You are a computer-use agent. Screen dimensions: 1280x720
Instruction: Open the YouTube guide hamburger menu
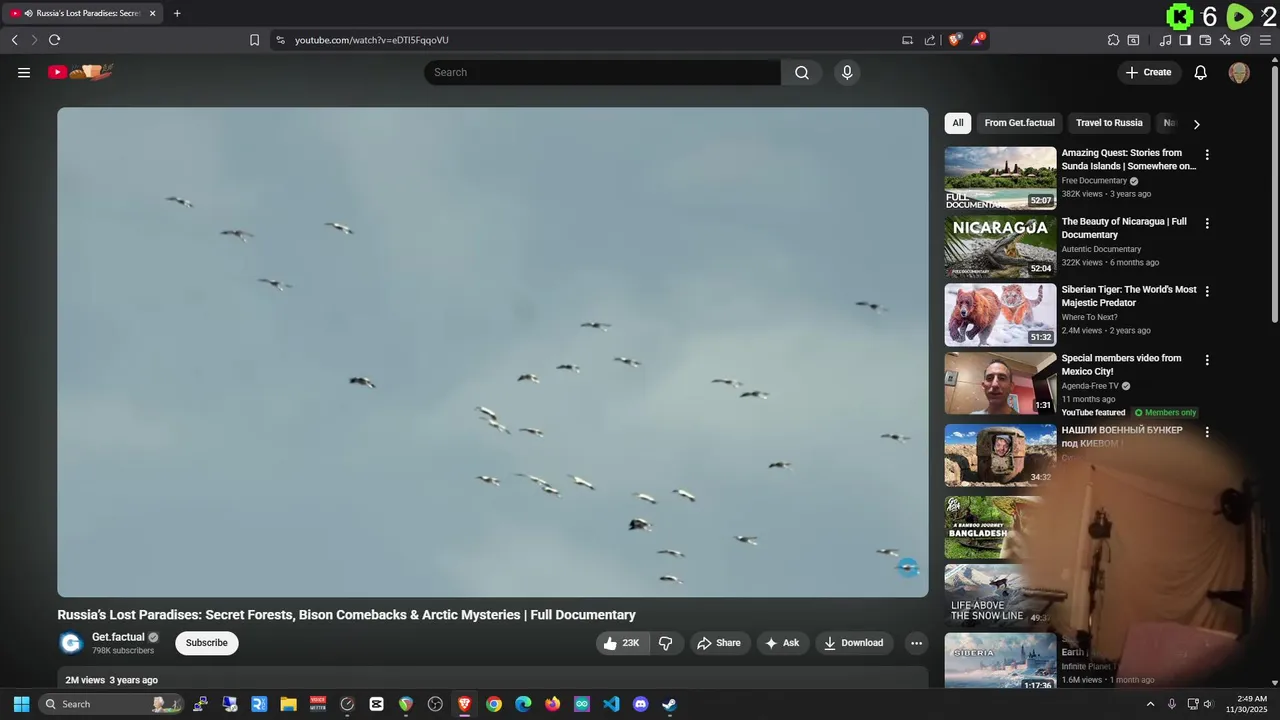[x=24, y=72]
